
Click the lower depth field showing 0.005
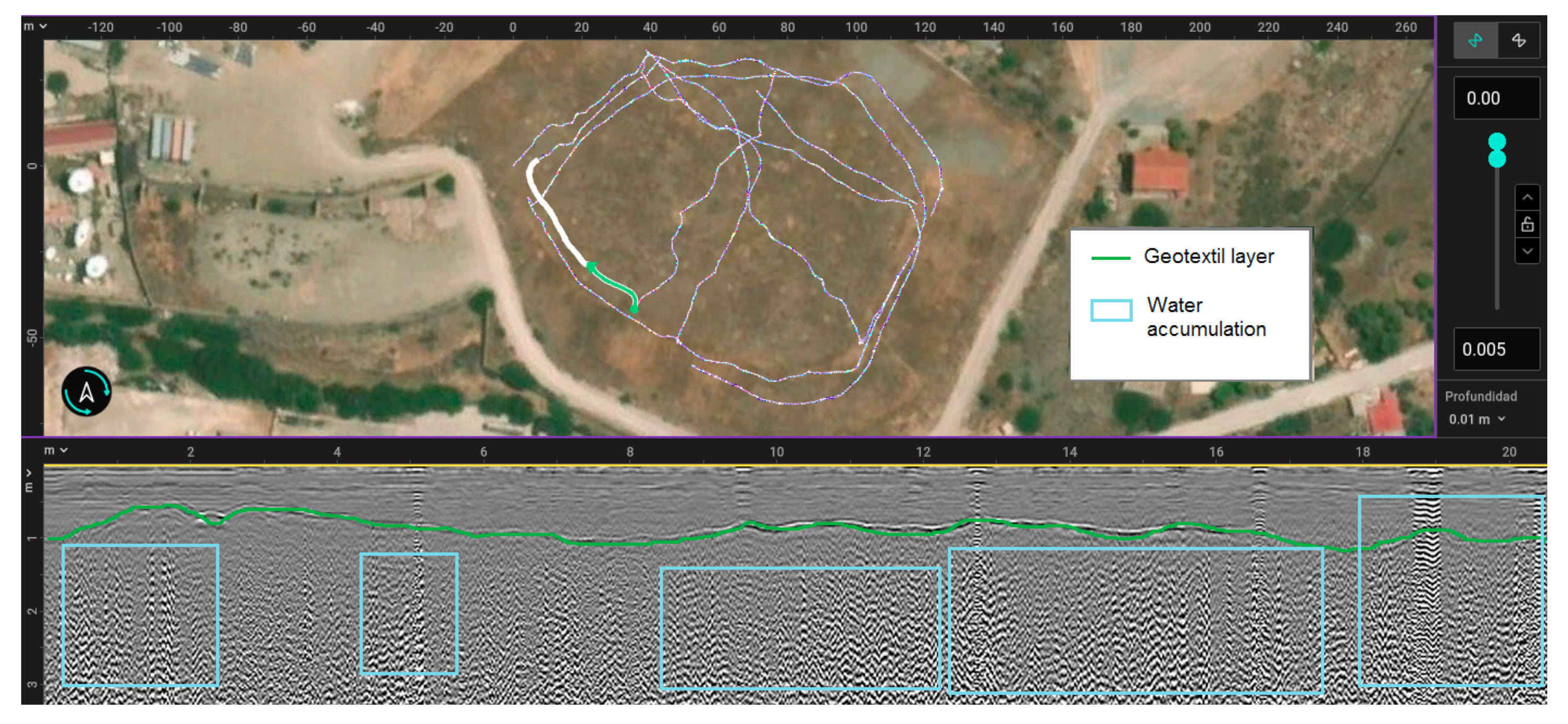(x=1496, y=349)
